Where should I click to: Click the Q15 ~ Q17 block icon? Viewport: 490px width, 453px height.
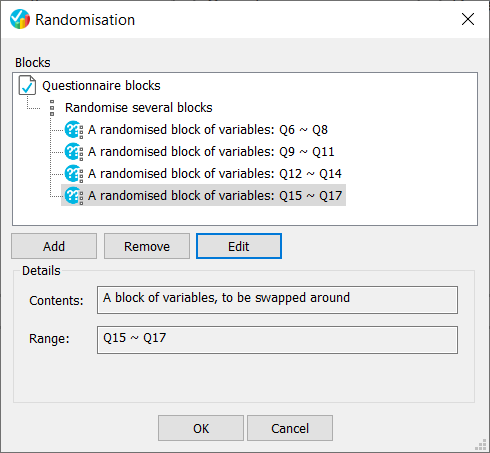74,196
